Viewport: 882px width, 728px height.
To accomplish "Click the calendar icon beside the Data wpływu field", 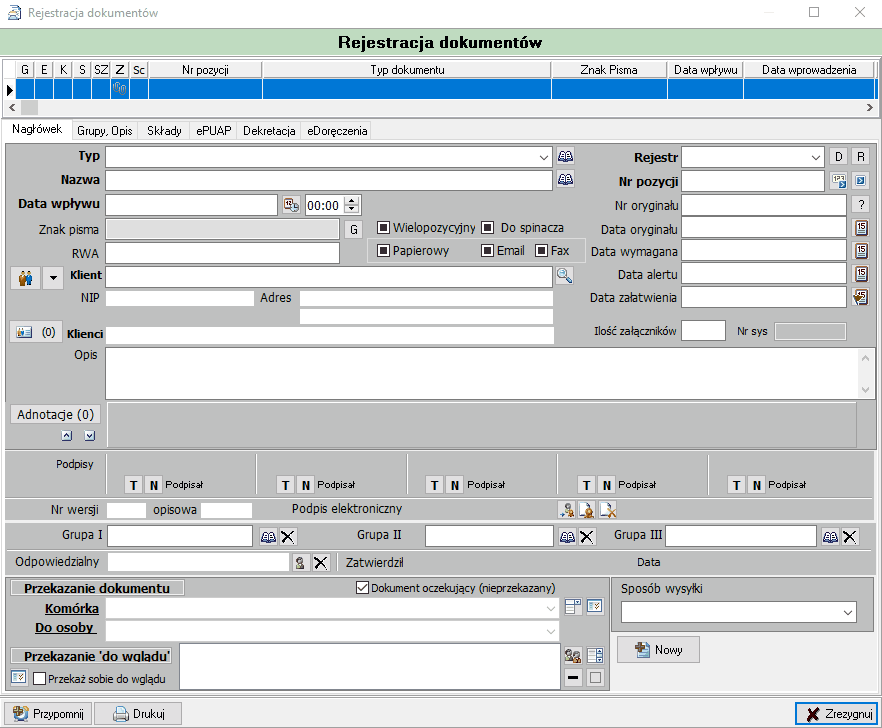I will coord(291,205).
